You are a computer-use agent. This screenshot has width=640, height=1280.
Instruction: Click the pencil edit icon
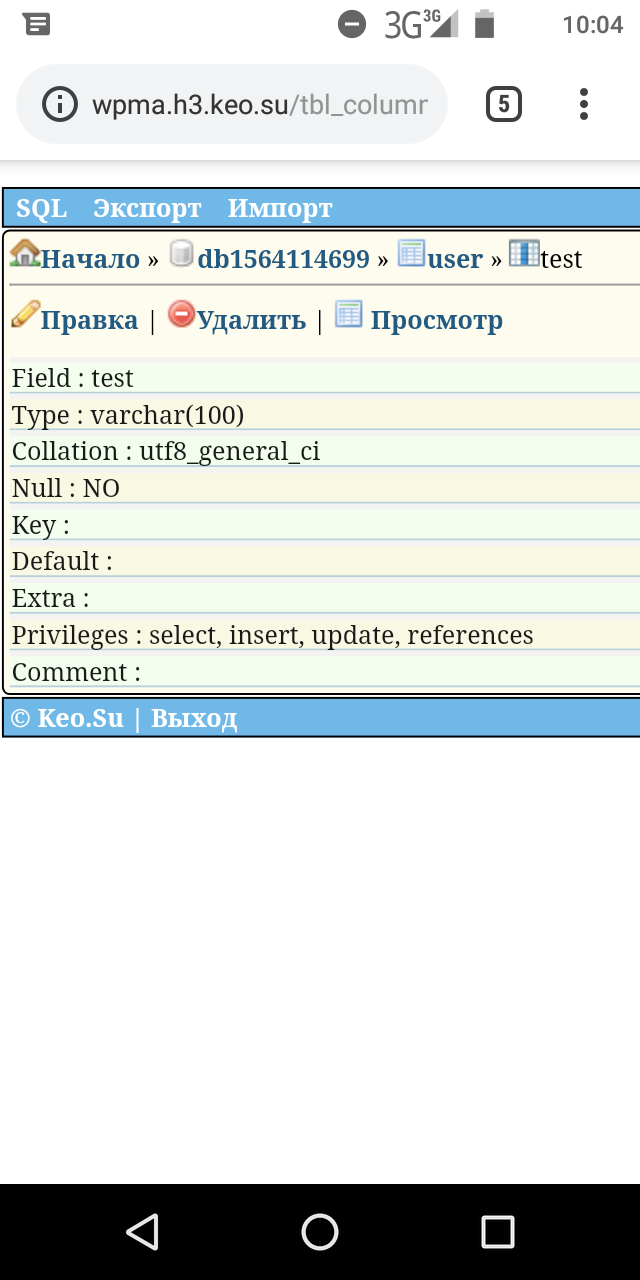(x=25, y=315)
